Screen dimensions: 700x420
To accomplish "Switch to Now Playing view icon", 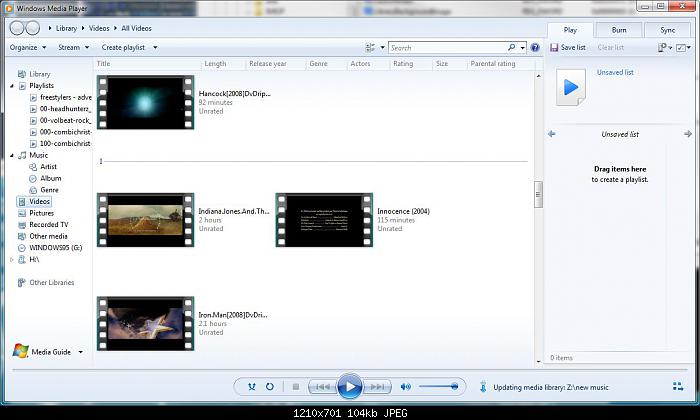I will tap(678, 387).
